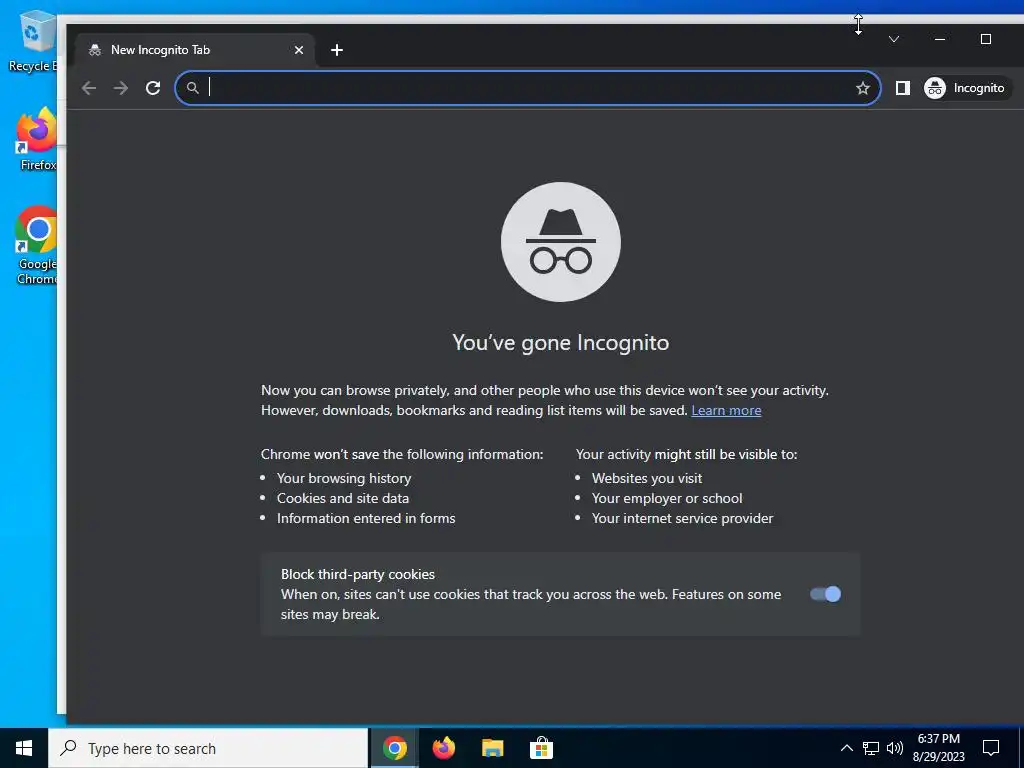The image size is (1024, 768).
Task: Click the magnifier icon in the address bar
Action: point(193,88)
